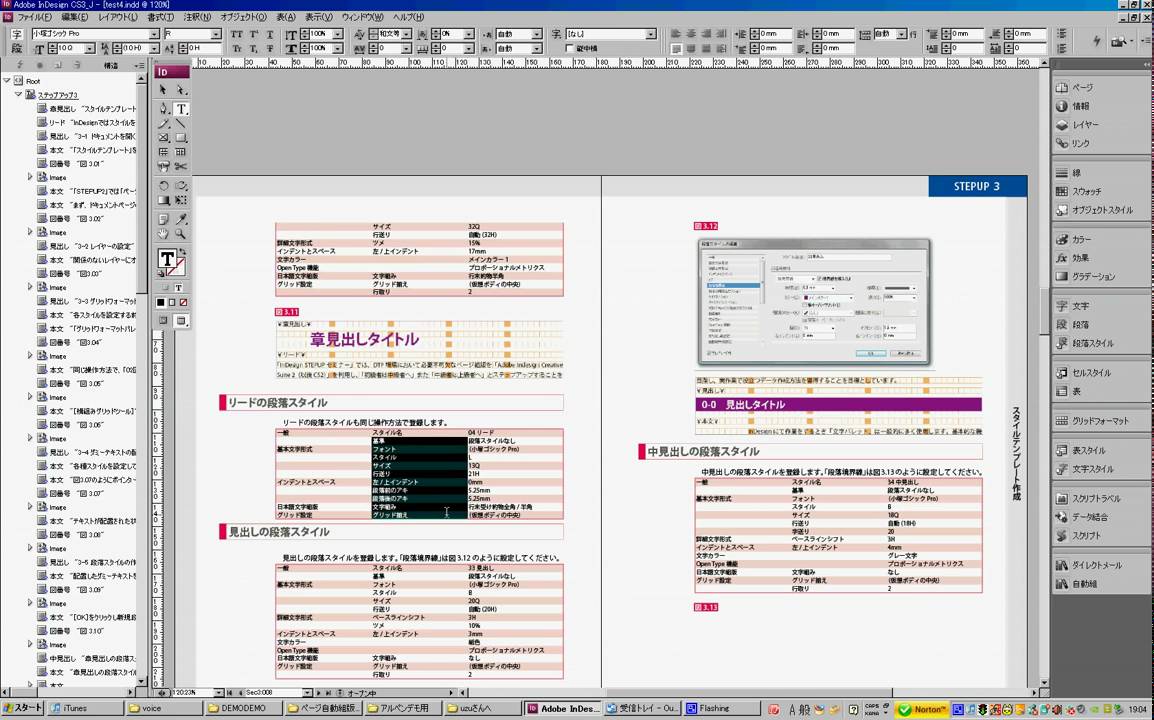
Task: Select the Vertical Grid tool
Action: pyautogui.click(x=181, y=152)
